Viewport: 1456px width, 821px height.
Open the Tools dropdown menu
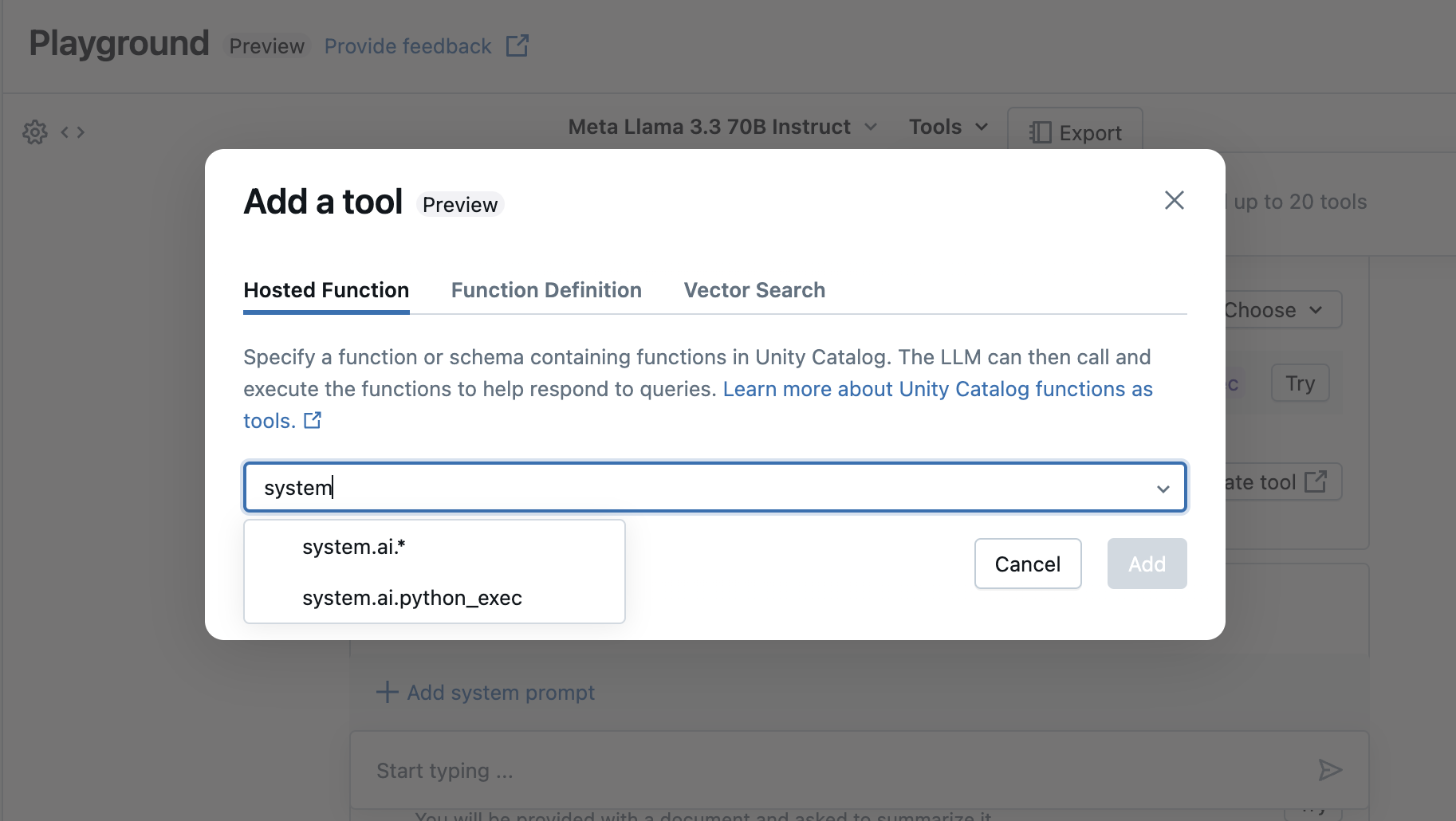point(948,127)
